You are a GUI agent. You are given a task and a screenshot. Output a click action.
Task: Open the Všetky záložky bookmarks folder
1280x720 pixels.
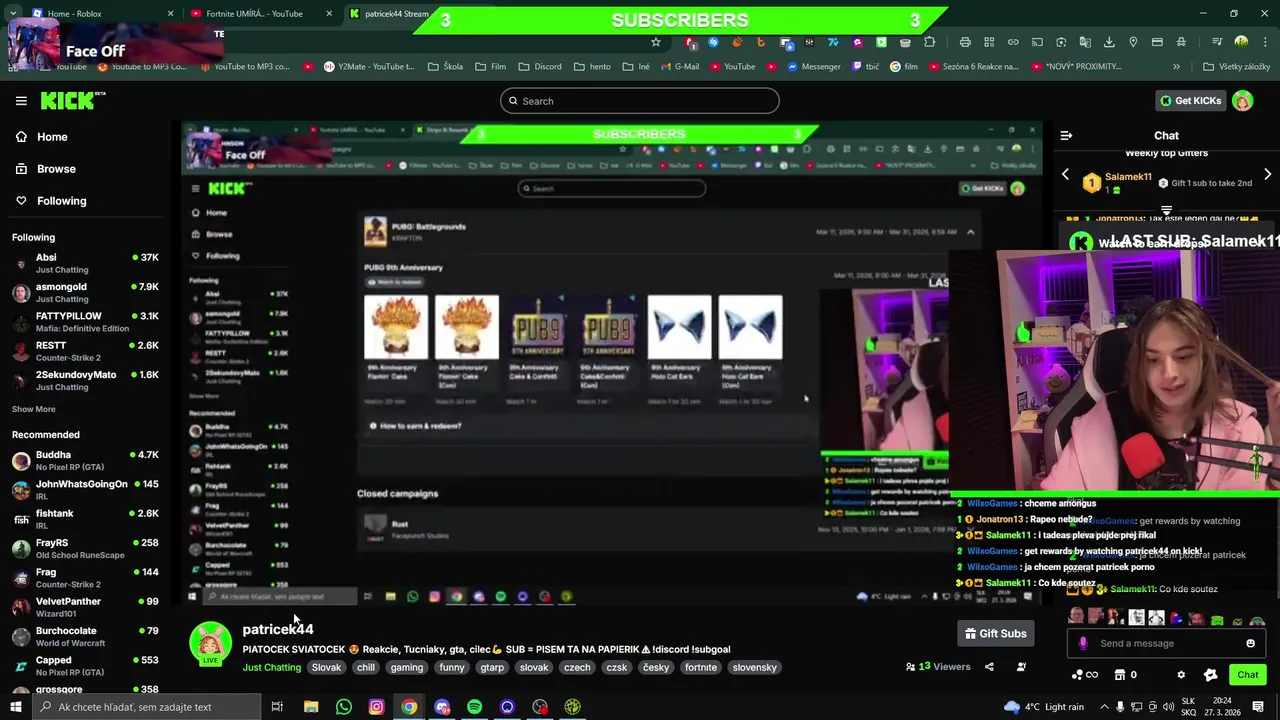coord(1236,67)
